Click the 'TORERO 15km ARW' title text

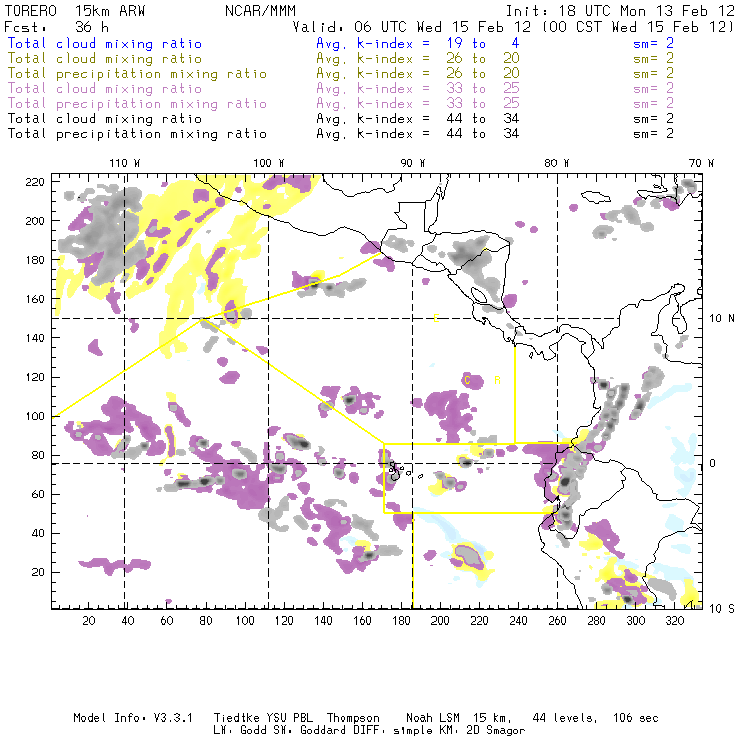75,11
